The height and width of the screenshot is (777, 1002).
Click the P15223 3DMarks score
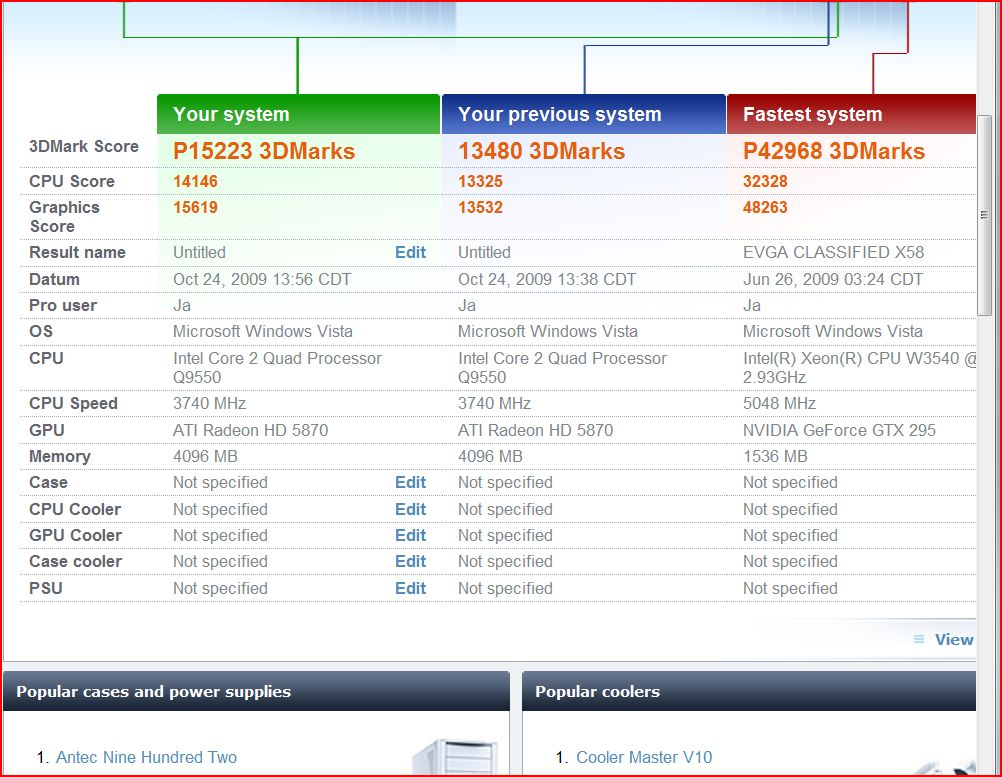coord(264,151)
